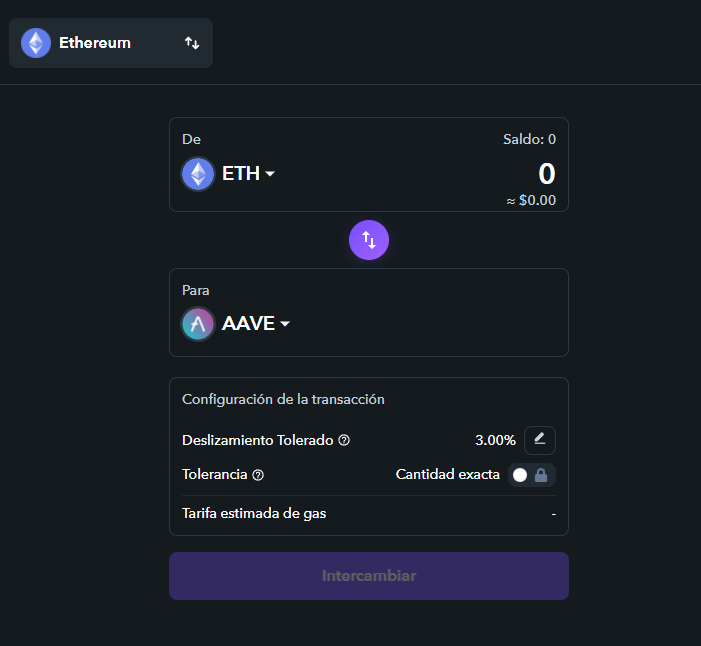Click the 3.00% slippage value
Viewport: 701px width, 646px height.
[495, 440]
